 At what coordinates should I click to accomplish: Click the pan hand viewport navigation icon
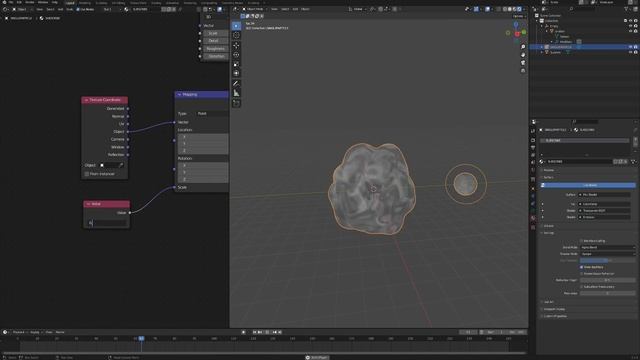click(523, 55)
